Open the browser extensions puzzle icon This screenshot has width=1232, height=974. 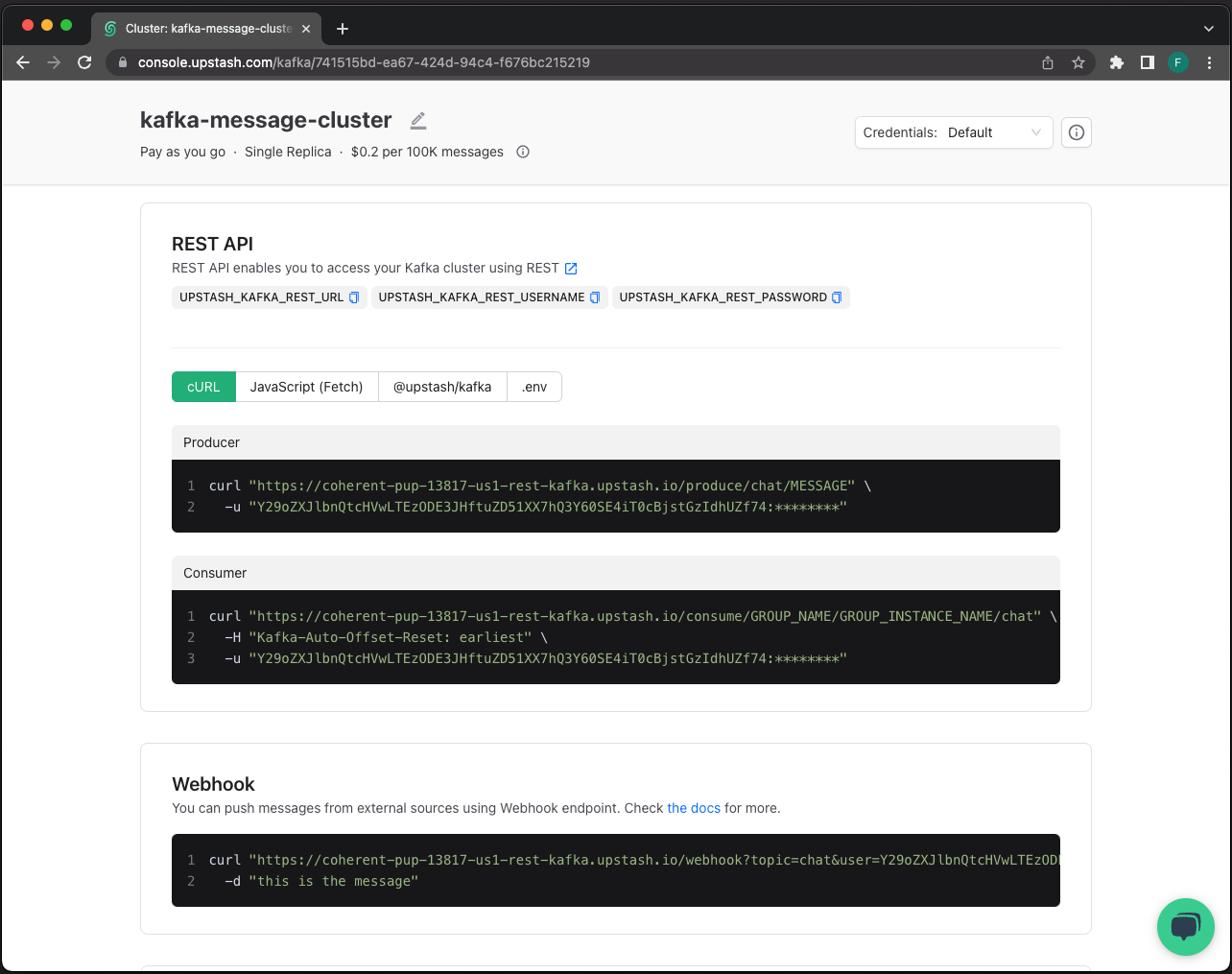[x=1116, y=61]
